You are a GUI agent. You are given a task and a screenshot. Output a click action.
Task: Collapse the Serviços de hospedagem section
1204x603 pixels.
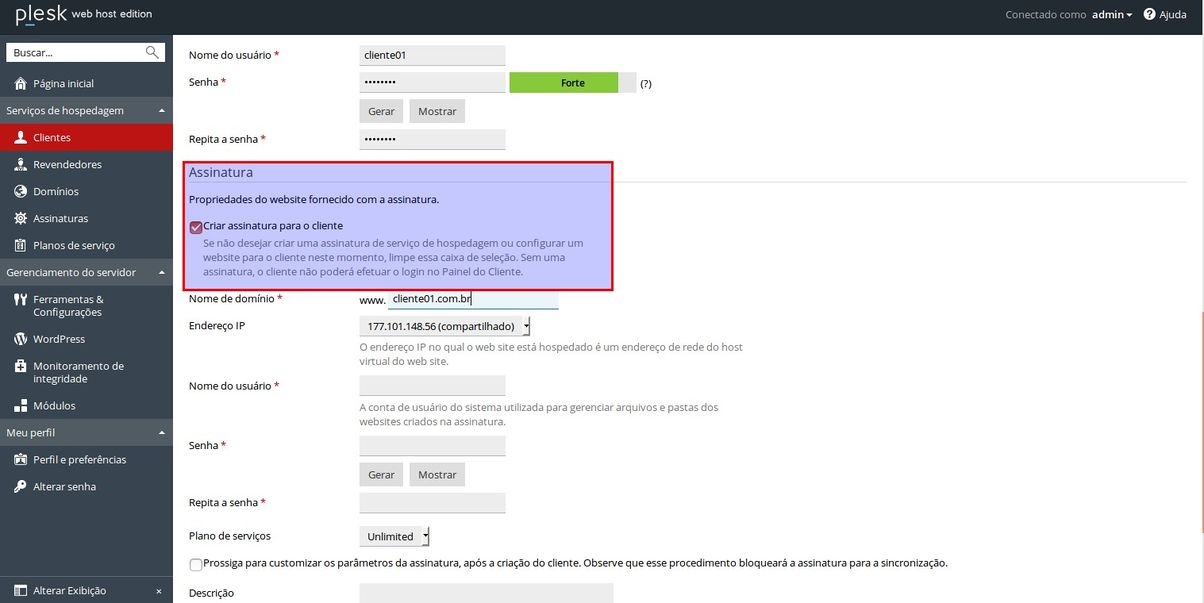click(161, 111)
